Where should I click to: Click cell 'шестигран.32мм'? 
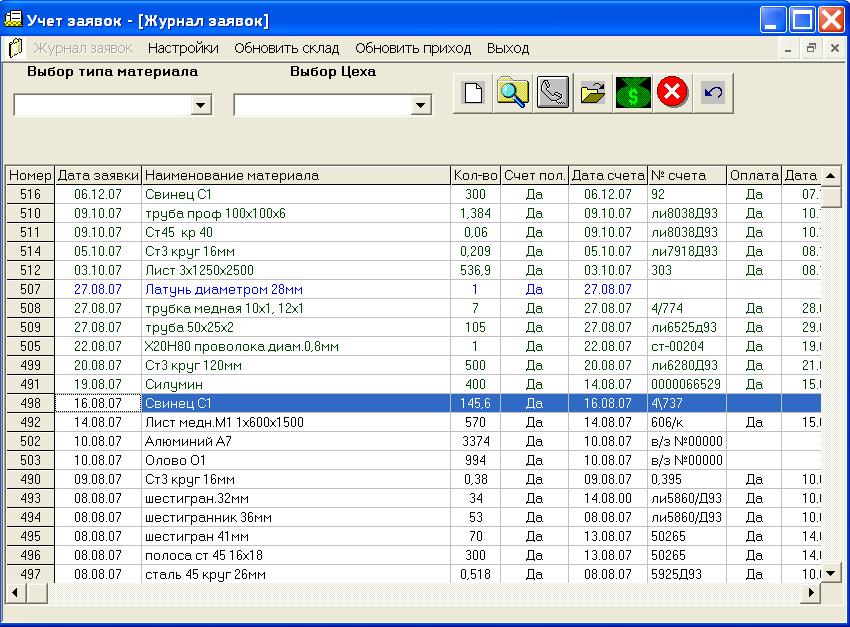point(296,498)
